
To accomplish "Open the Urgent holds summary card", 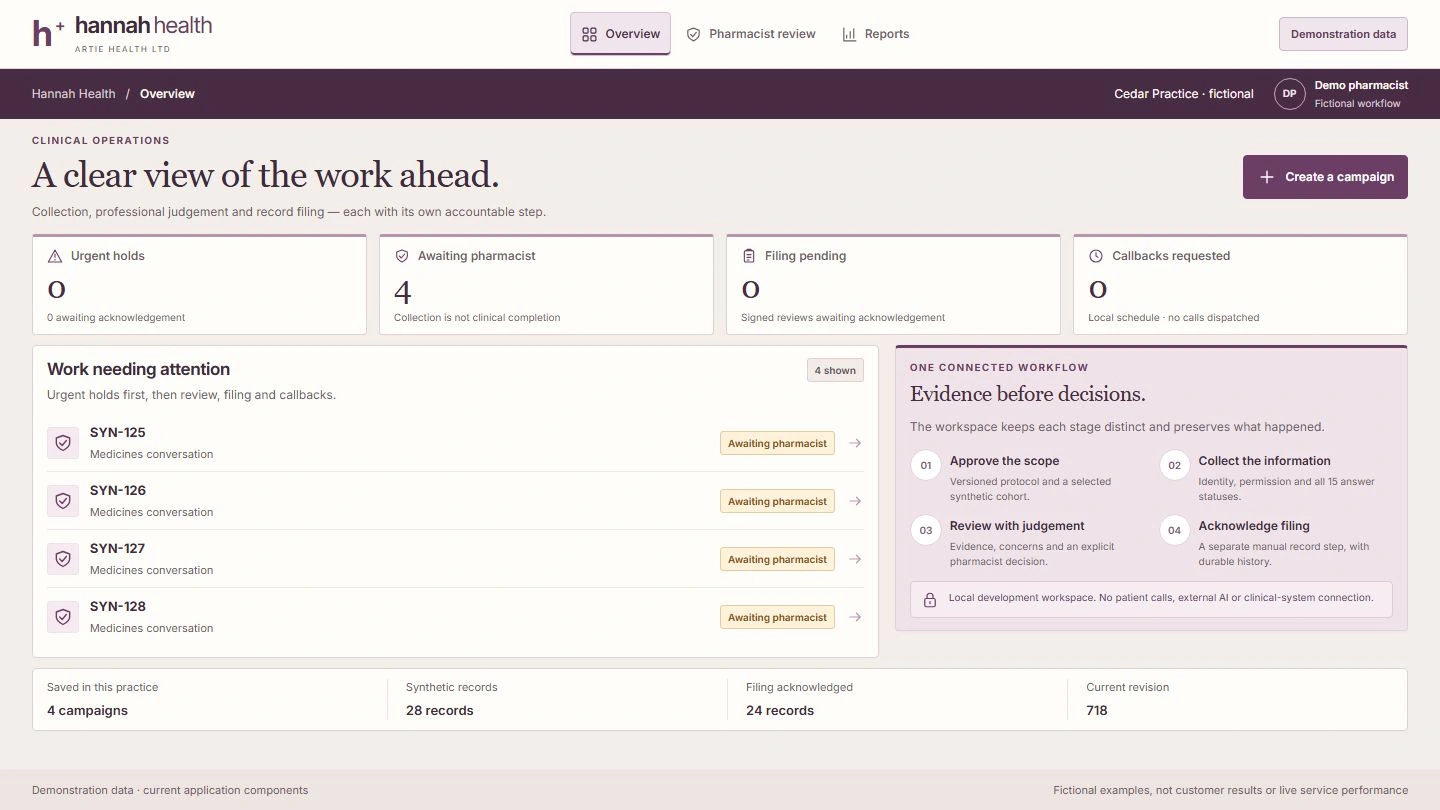I will (x=200, y=285).
